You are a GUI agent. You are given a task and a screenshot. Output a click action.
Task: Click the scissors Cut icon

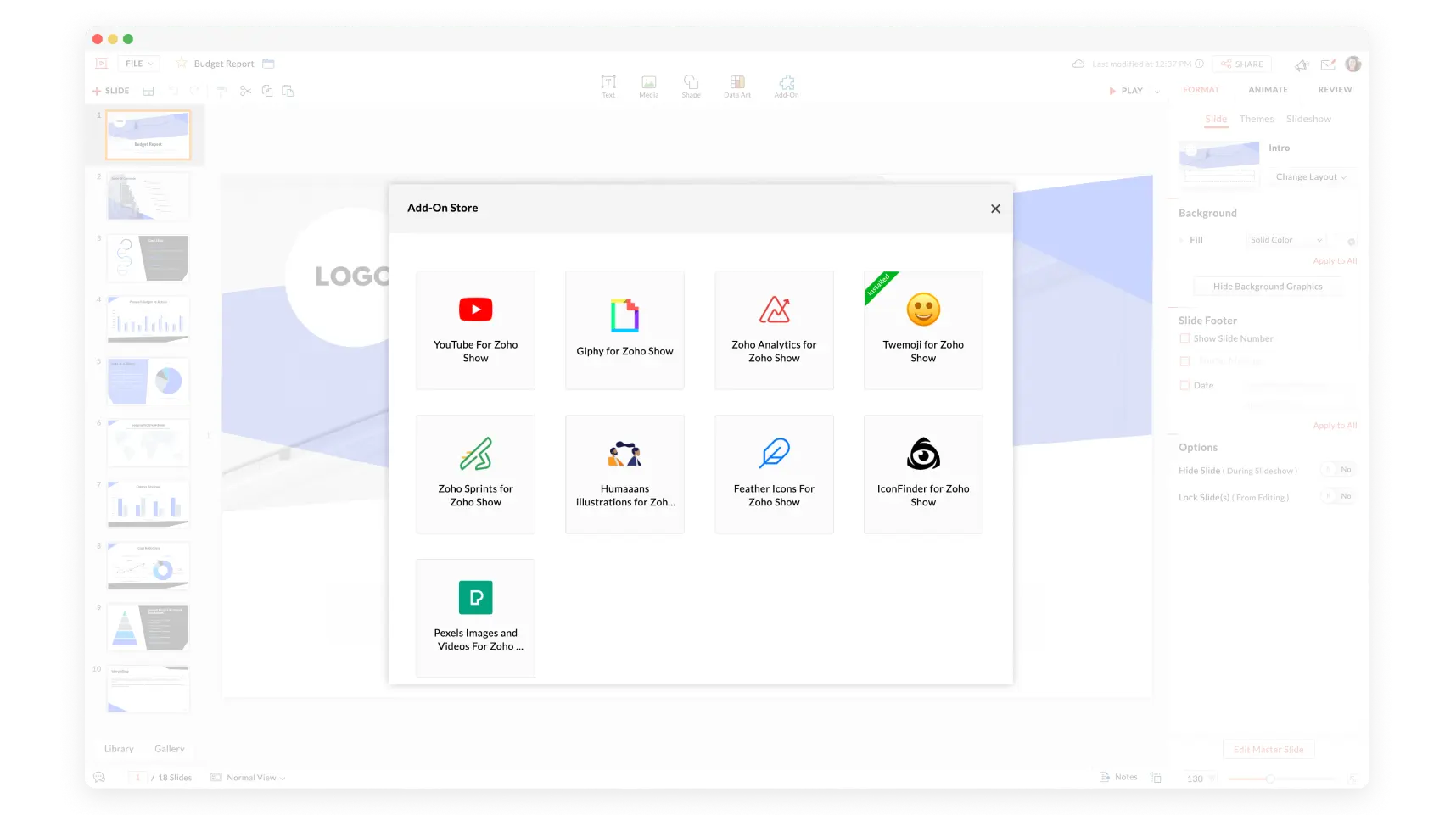(245, 91)
